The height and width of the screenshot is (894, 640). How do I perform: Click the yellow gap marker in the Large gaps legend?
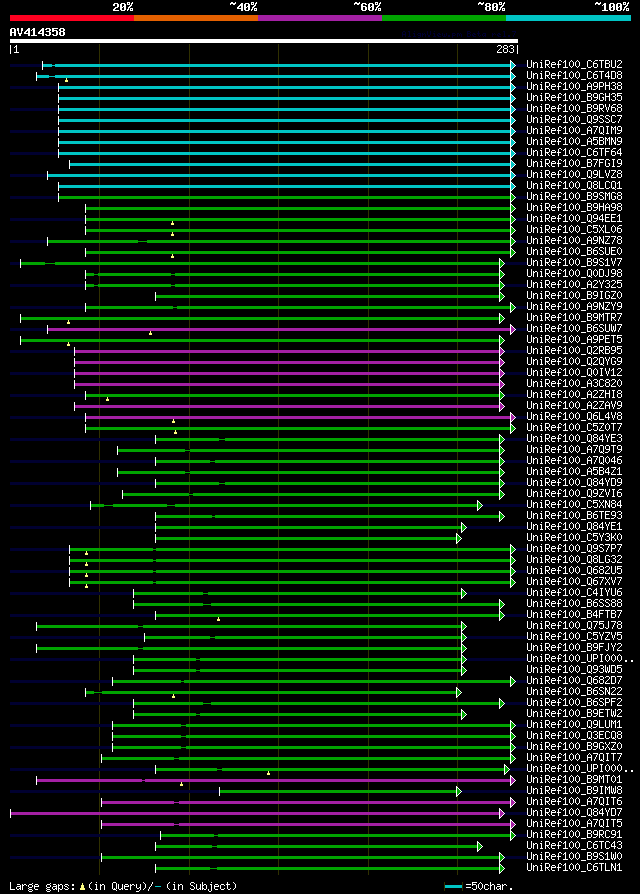[x=83, y=887]
